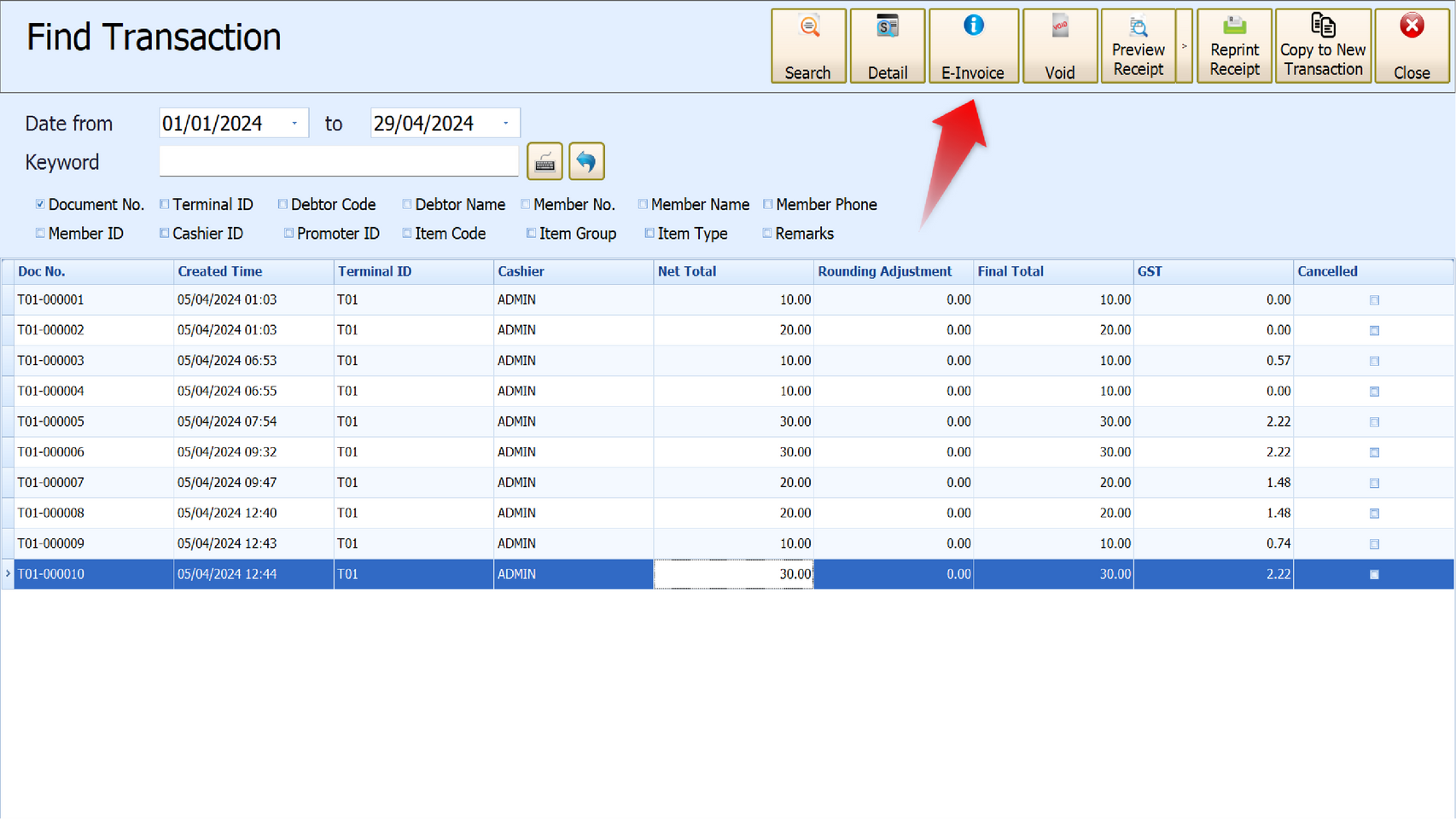Select row T01-000002
The image size is (1456, 819).
coord(727,330)
